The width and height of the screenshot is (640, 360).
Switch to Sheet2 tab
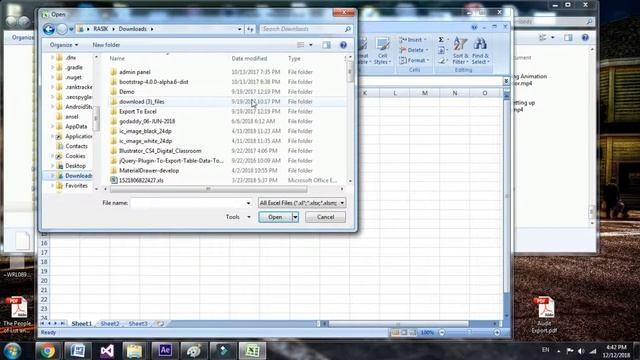coord(110,324)
